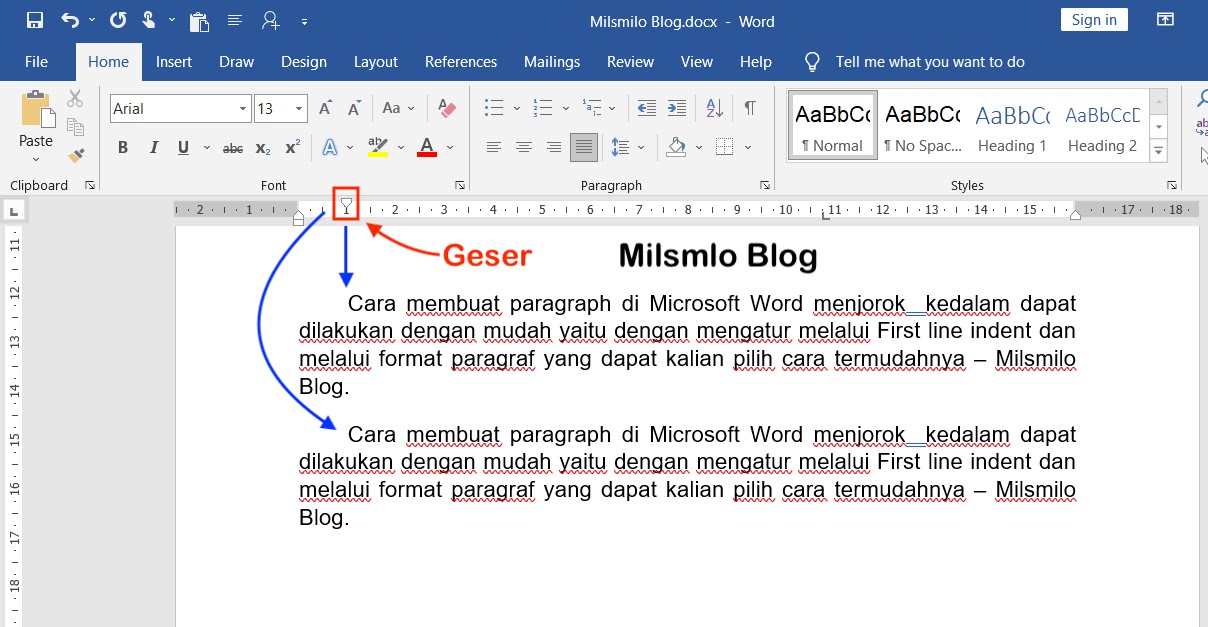Open the font size 13 dropdown
The height and width of the screenshot is (627, 1208).
tap(299, 109)
